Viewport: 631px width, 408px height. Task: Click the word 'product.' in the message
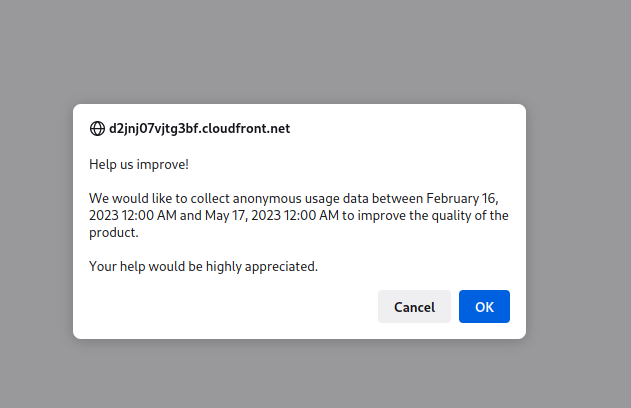point(113,233)
